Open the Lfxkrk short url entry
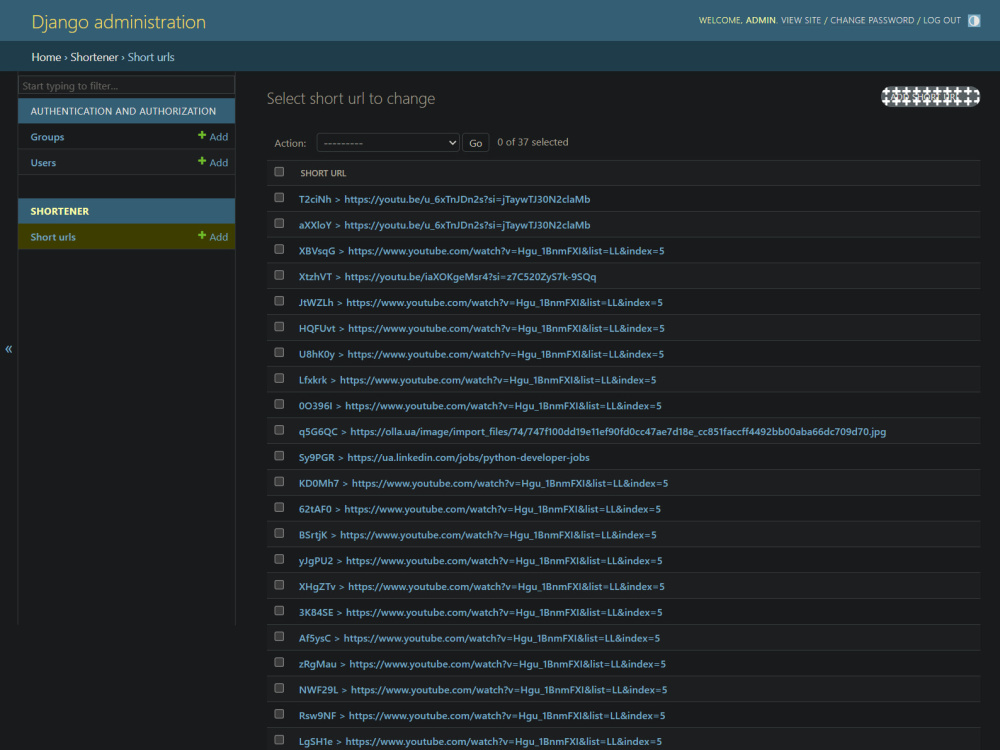The image size is (1000, 750). 477,380
